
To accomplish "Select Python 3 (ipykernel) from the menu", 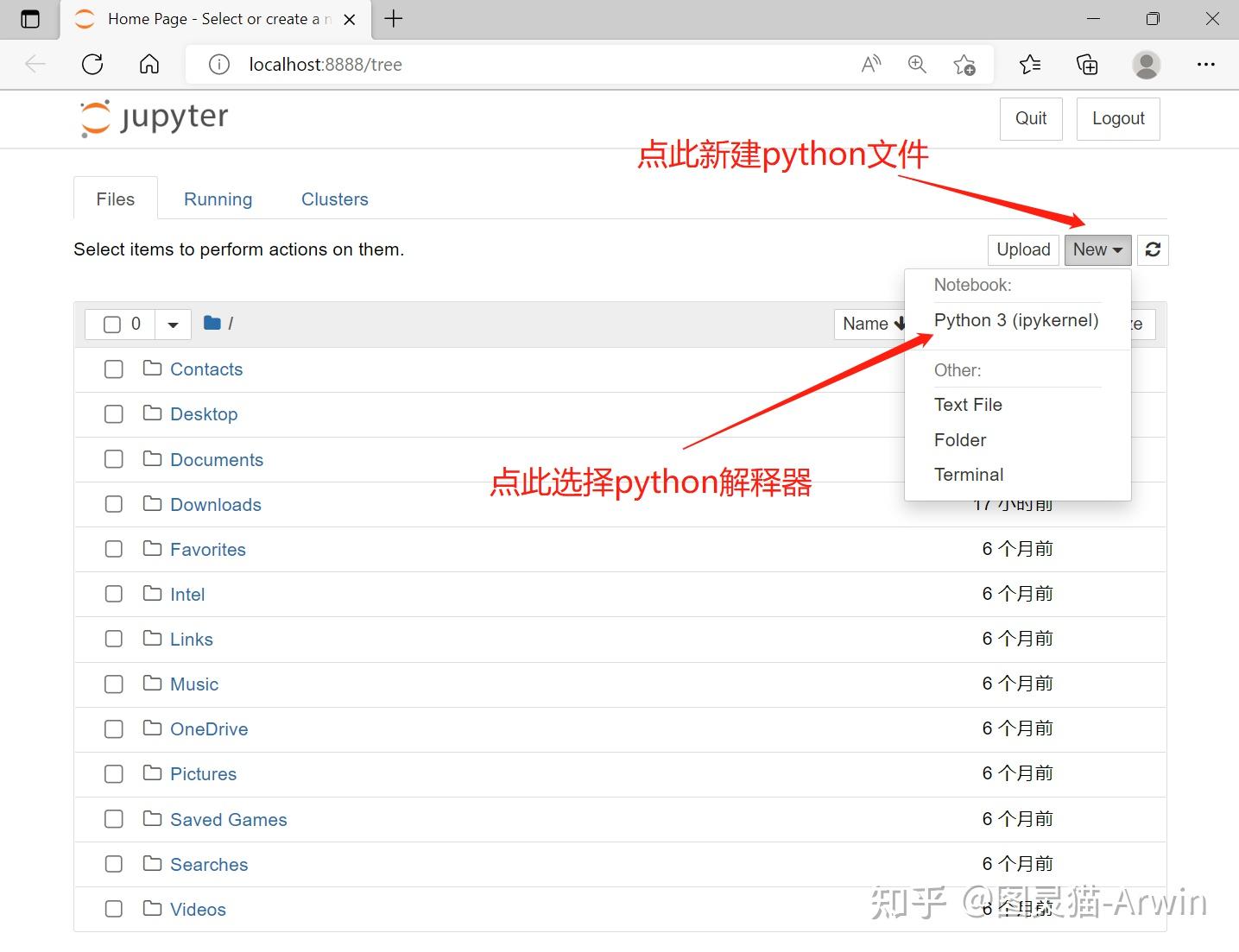I will [x=1016, y=320].
